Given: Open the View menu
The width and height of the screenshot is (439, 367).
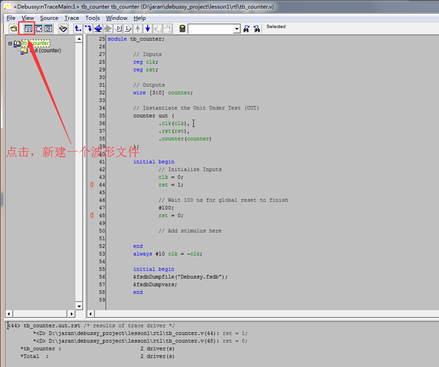Looking at the screenshot, I should point(28,18).
